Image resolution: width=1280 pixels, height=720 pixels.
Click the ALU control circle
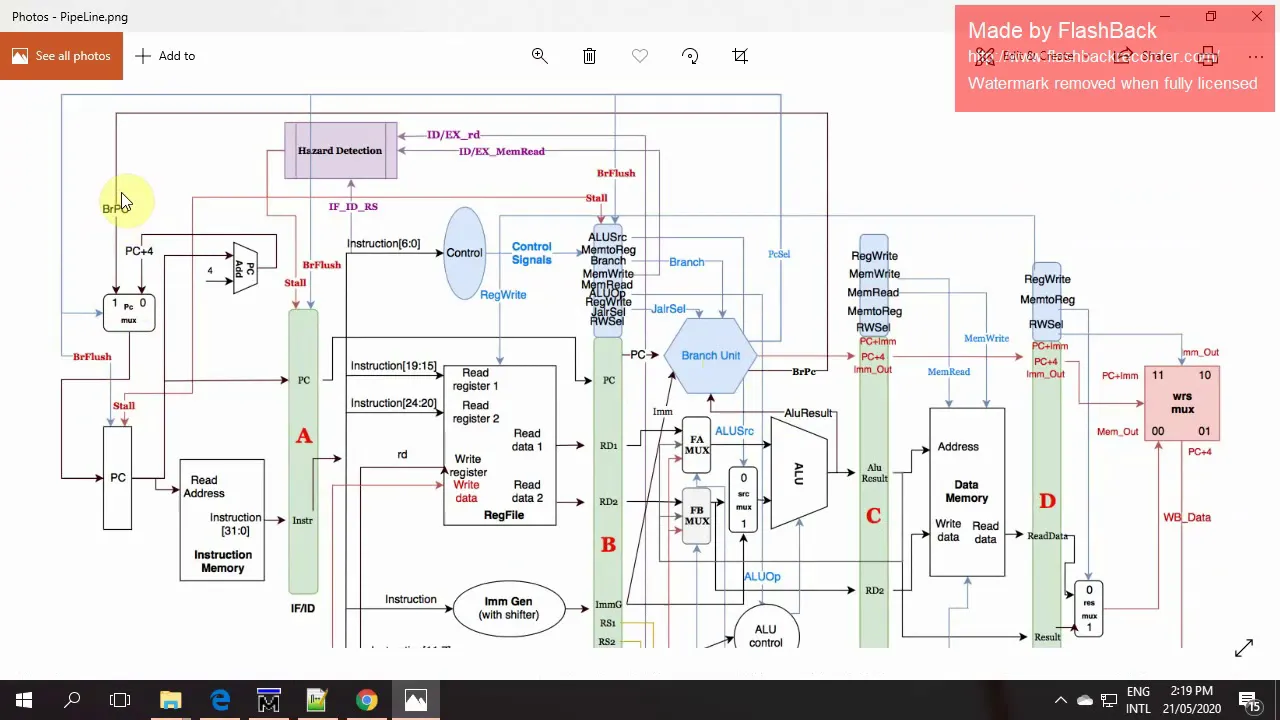pyautogui.click(x=765, y=630)
